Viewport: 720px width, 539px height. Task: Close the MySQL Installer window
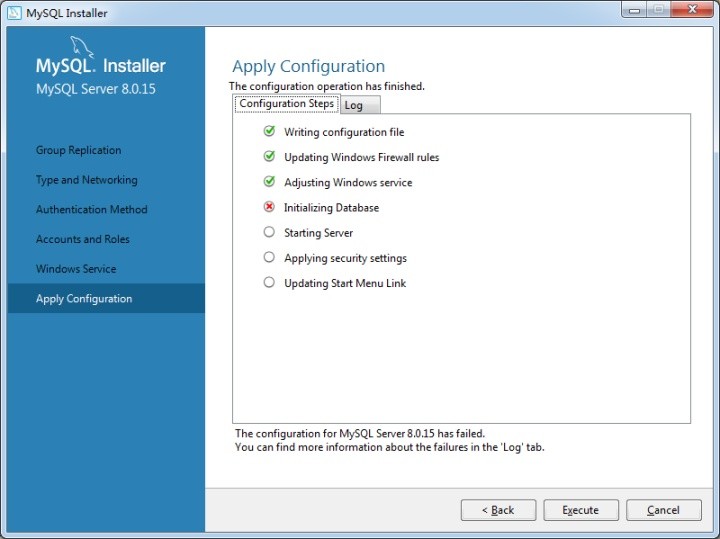pyautogui.click(x=692, y=10)
